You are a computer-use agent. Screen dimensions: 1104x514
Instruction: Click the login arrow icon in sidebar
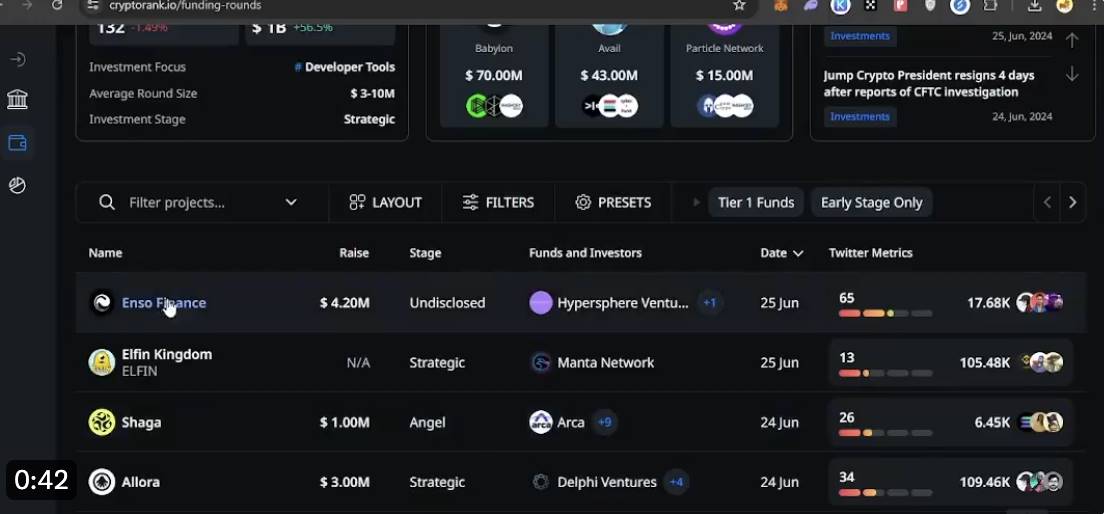[x=17, y=60]
